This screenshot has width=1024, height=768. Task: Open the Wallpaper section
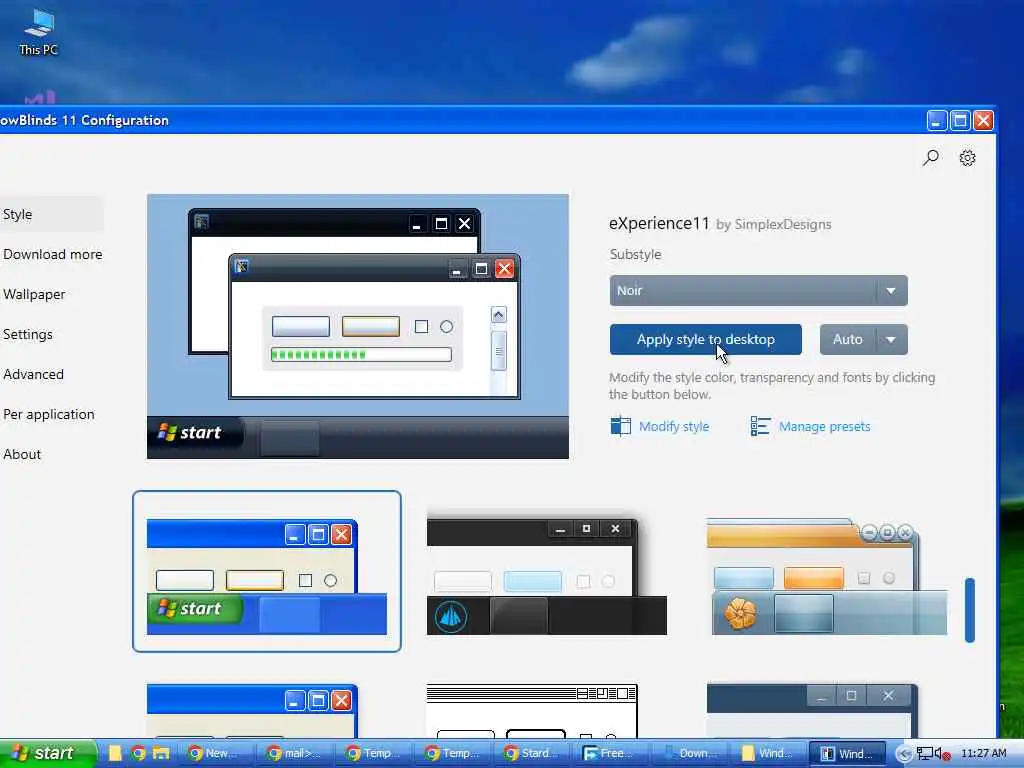point(34,295)
